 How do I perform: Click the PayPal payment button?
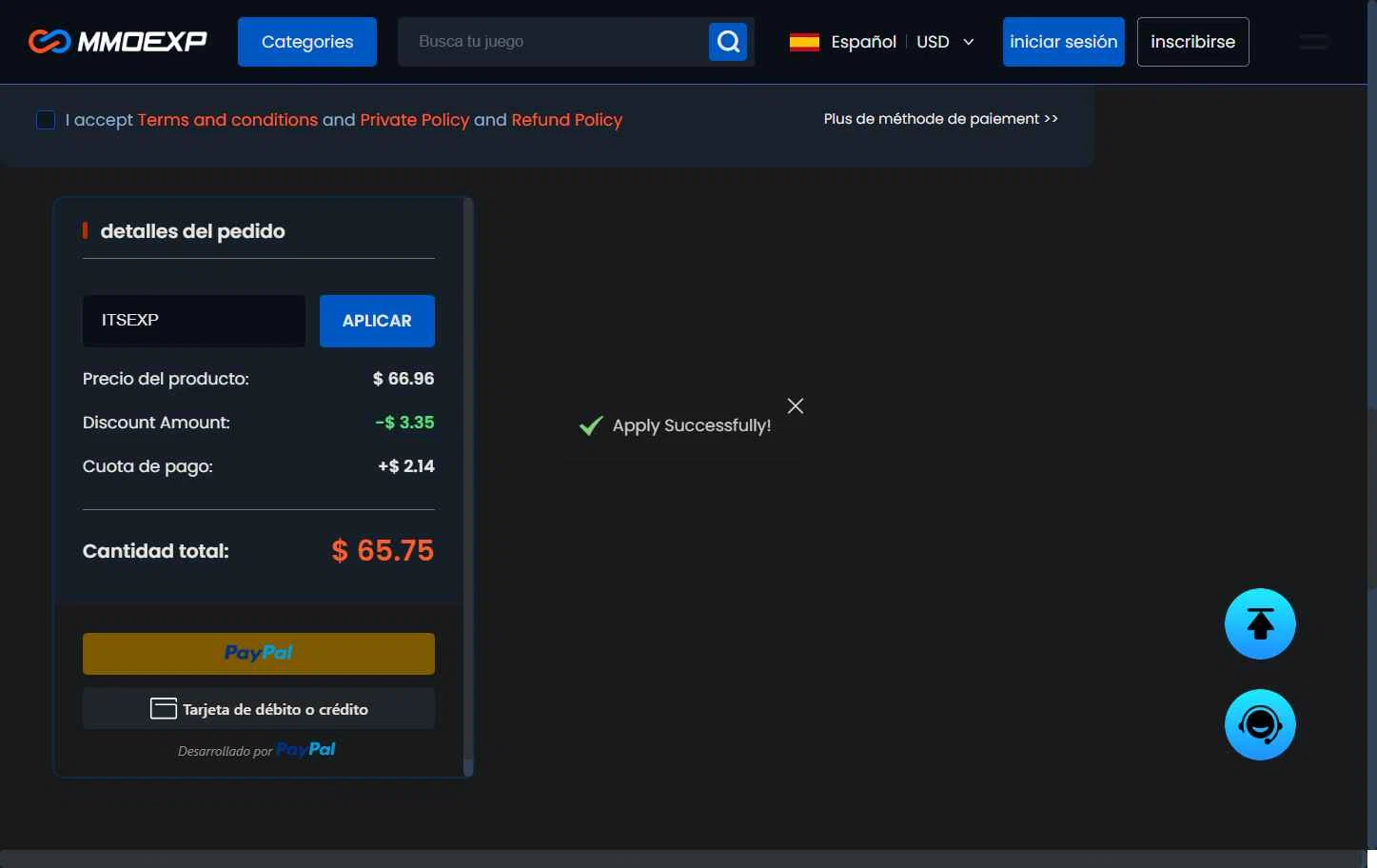tap(259, 654)
